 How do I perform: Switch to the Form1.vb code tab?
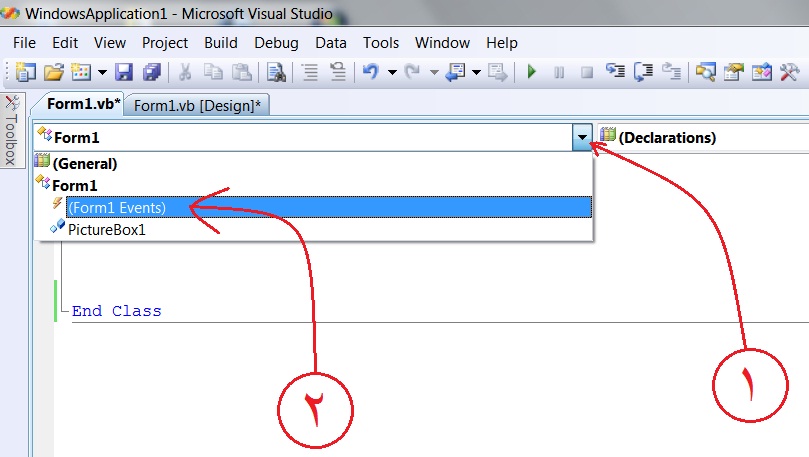click(x=83, y=104)
